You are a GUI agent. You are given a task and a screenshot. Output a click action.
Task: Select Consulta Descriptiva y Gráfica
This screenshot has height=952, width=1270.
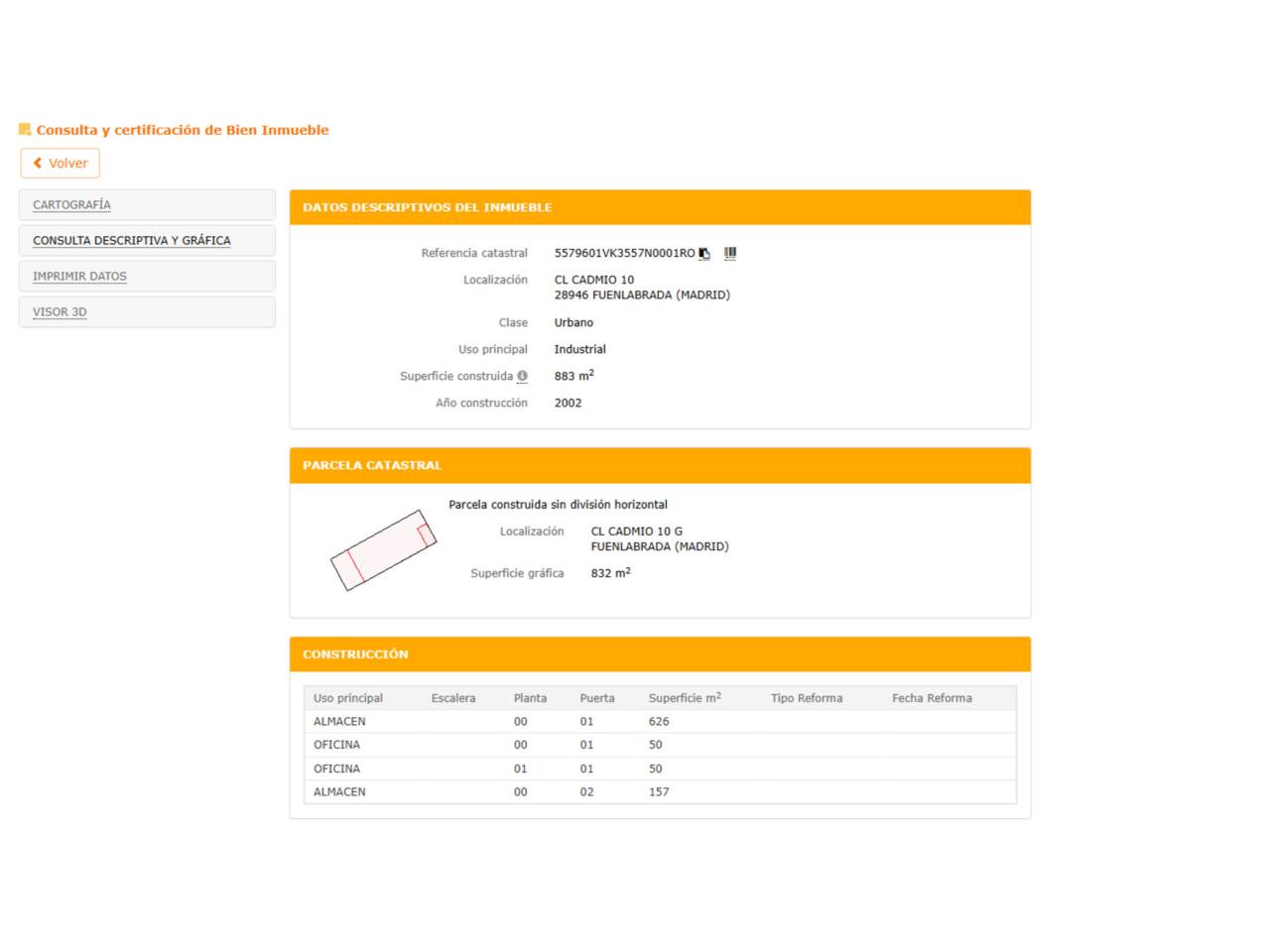click(131, 241)
